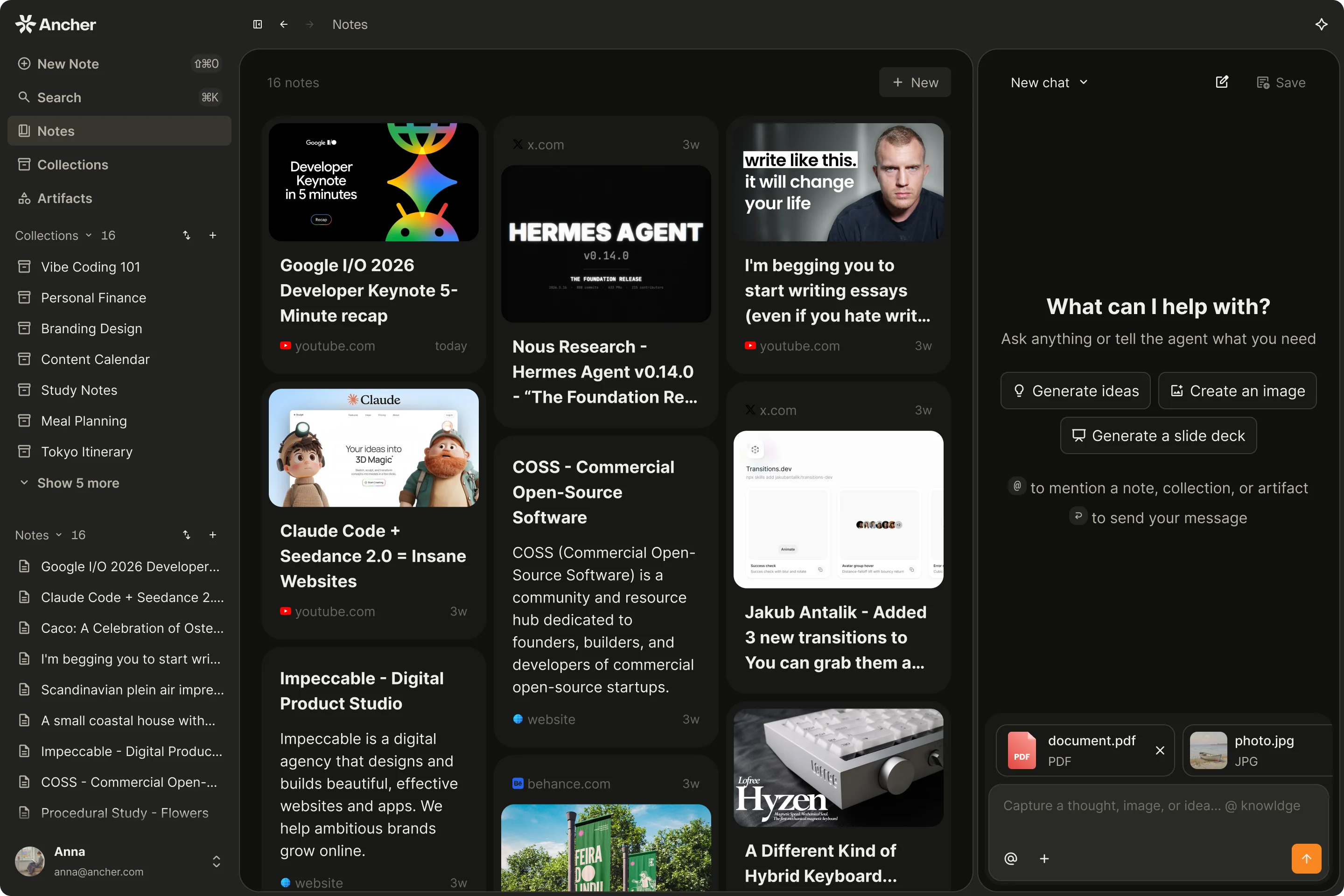Screen dimensions: 1344x896
Task: Select Notes in the sidebar
Action: [119, 131]
